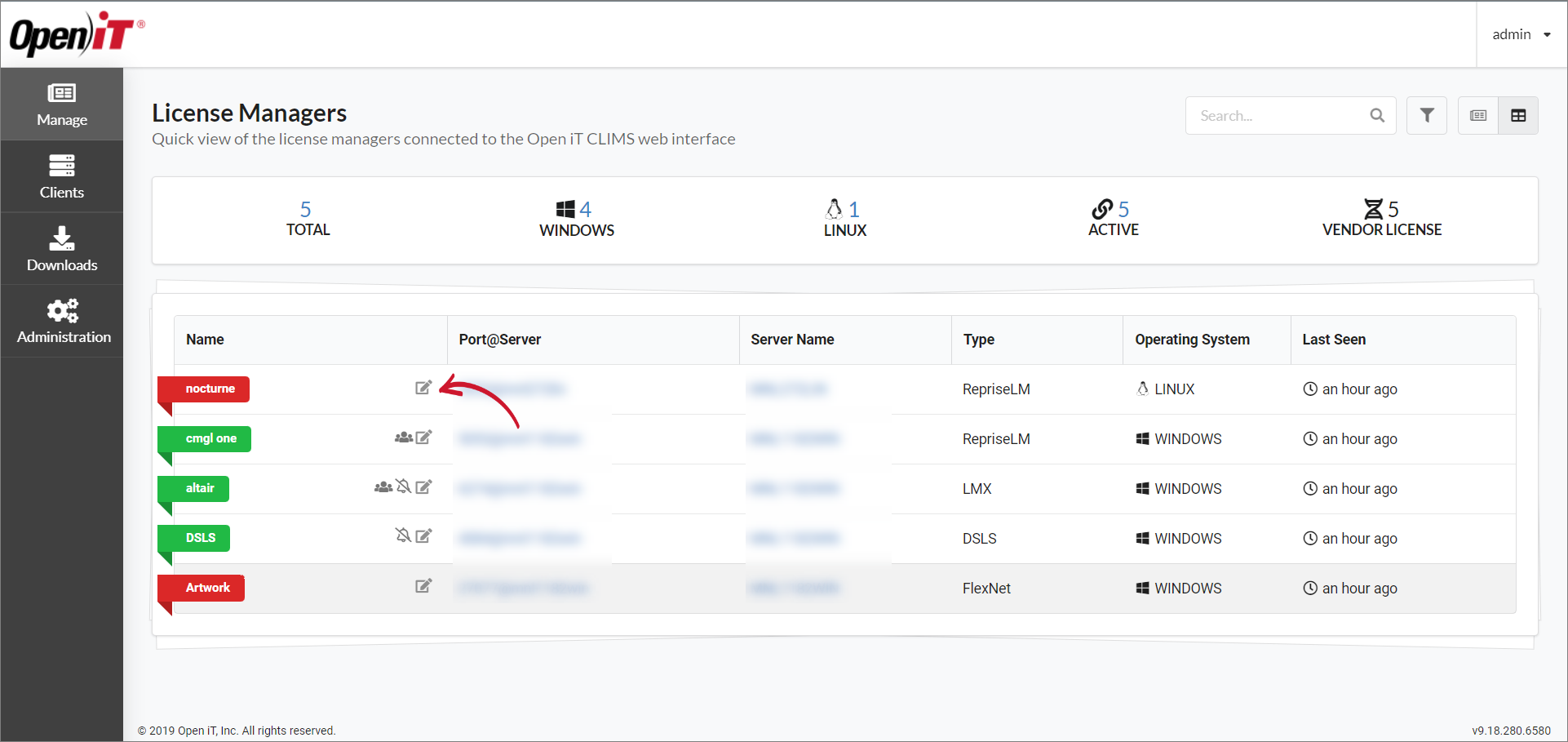Click the muted notifications icon for DSLS
Image resolution: width=1568 pixels, height=742 pixels.
coord(404,537)
